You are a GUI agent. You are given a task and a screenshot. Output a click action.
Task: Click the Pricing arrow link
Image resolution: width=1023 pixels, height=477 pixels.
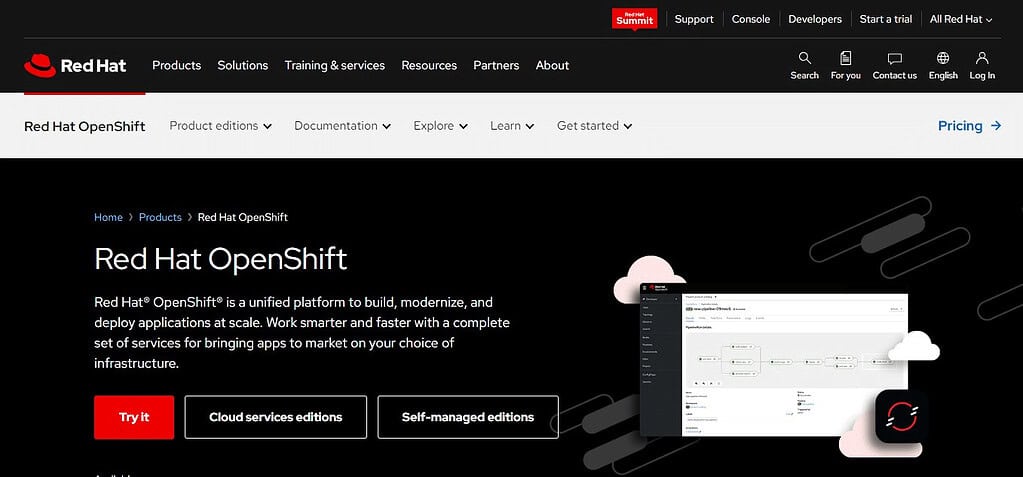point(970,126)
